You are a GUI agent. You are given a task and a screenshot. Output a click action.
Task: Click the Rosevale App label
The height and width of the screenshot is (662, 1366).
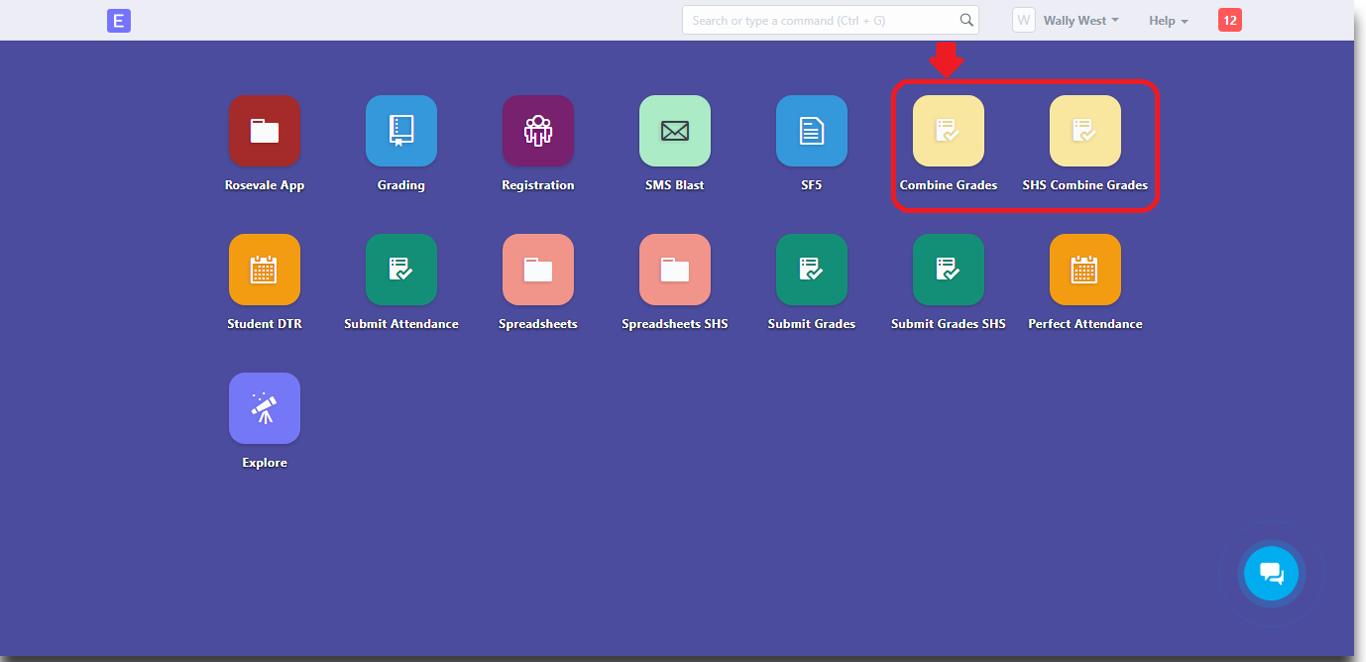pyautogui.click(x=265, y=185)
